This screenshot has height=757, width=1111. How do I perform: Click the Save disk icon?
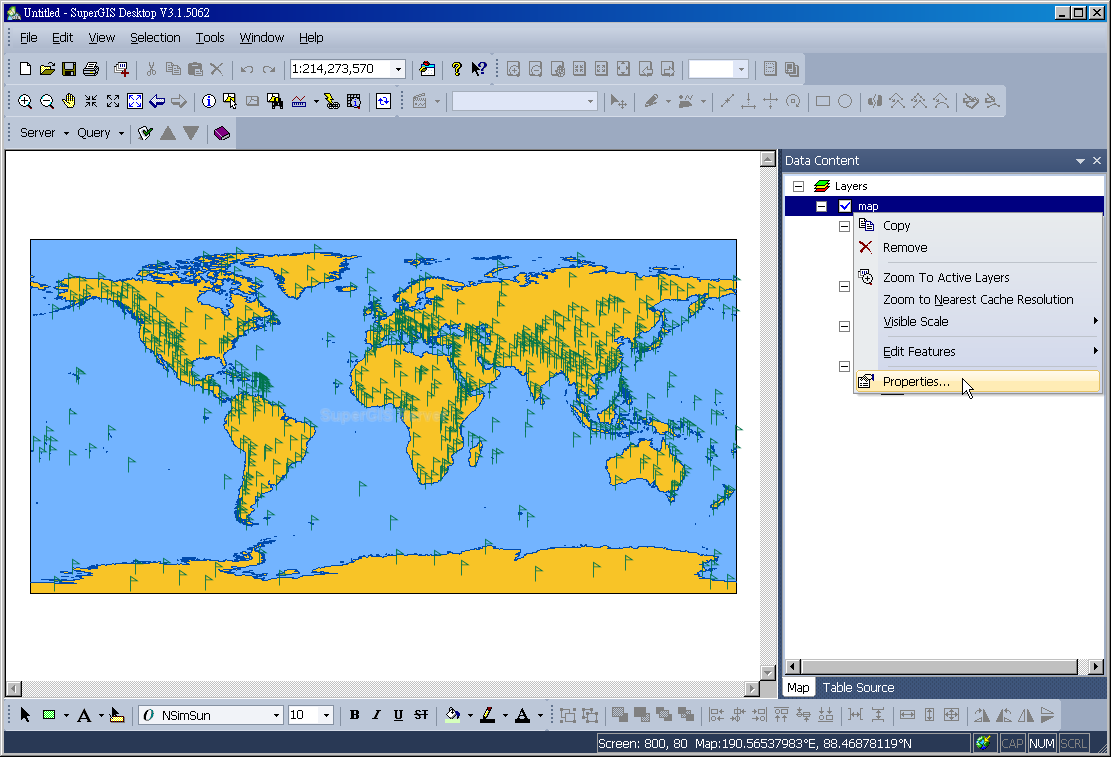69,69
